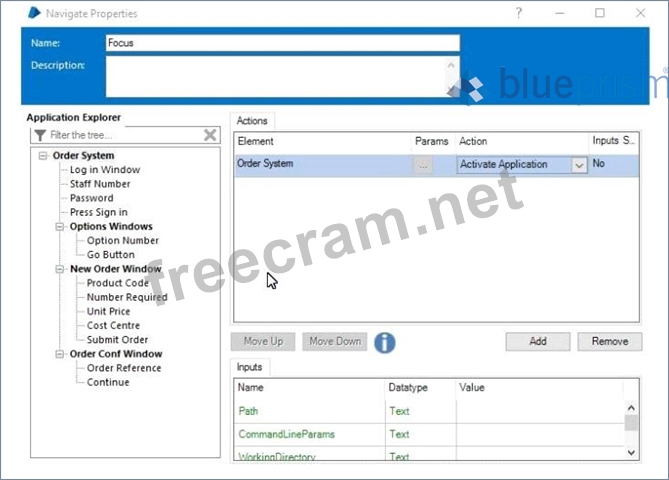669x480 pixels.
Task: Click the Inputs list scroll down arrow
Action: [631, 452]
